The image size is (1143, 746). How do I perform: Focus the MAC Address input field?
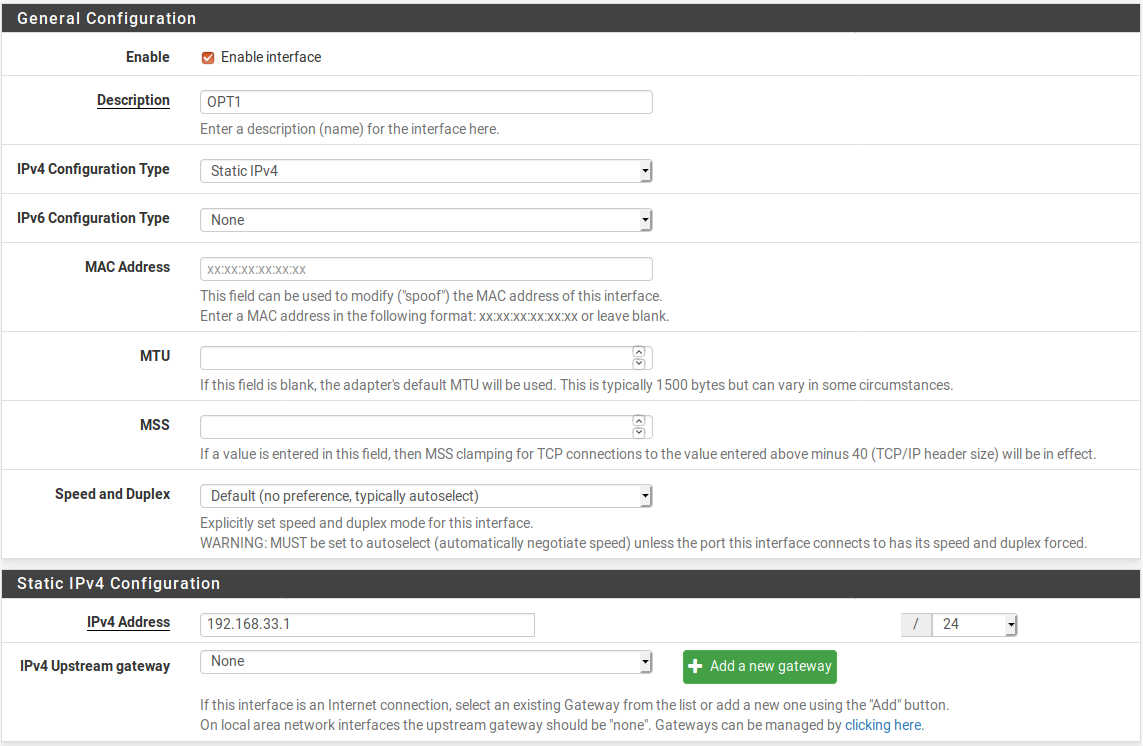tap(426, 269)
